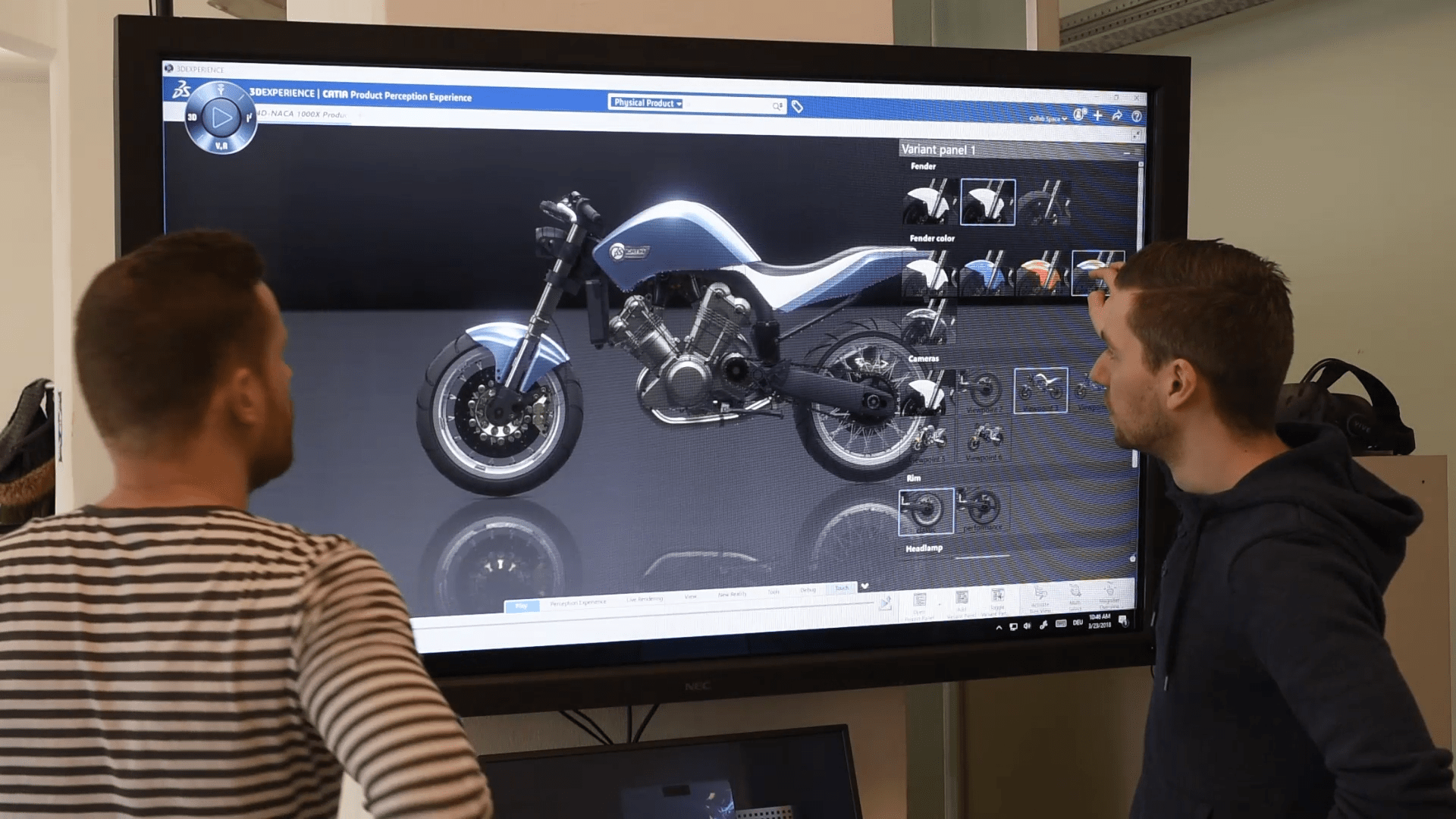The width and height of the screenshot is (1456, 819).
Task: Select the highlighted second Fender variant
Action: point(987,202)
